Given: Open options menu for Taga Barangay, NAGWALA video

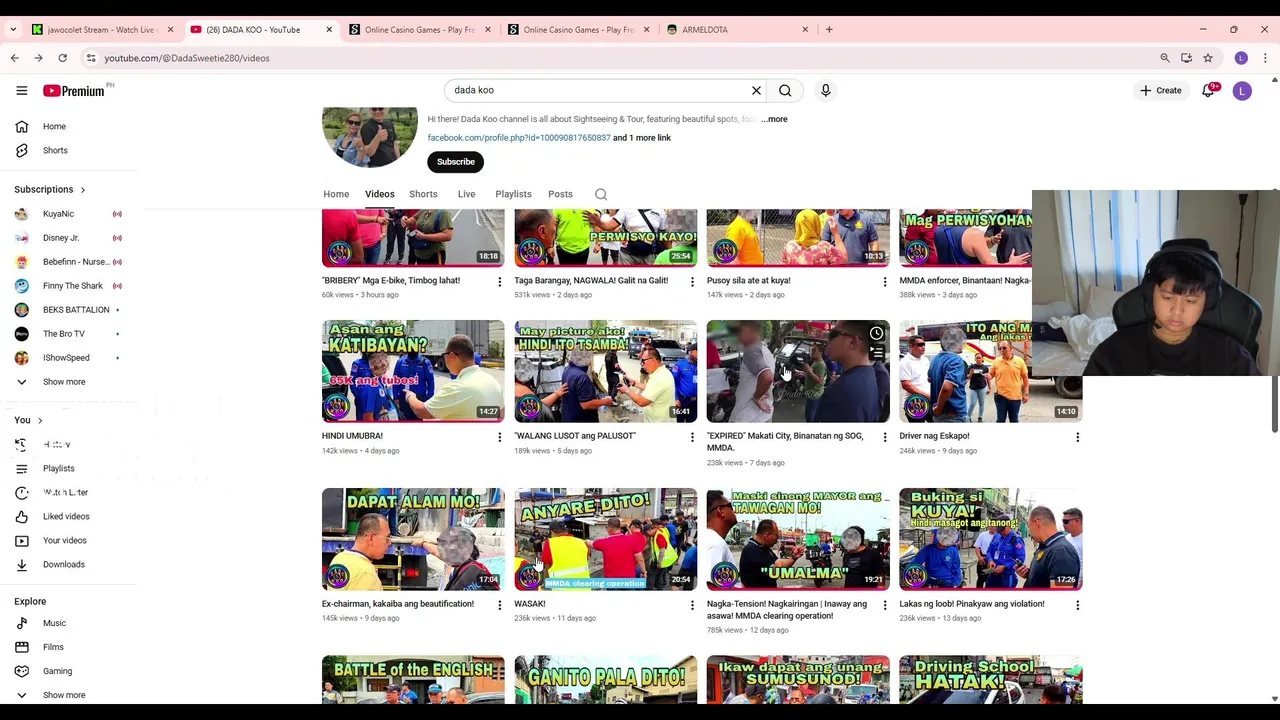Looking at the screenshot, I should 692,282.
